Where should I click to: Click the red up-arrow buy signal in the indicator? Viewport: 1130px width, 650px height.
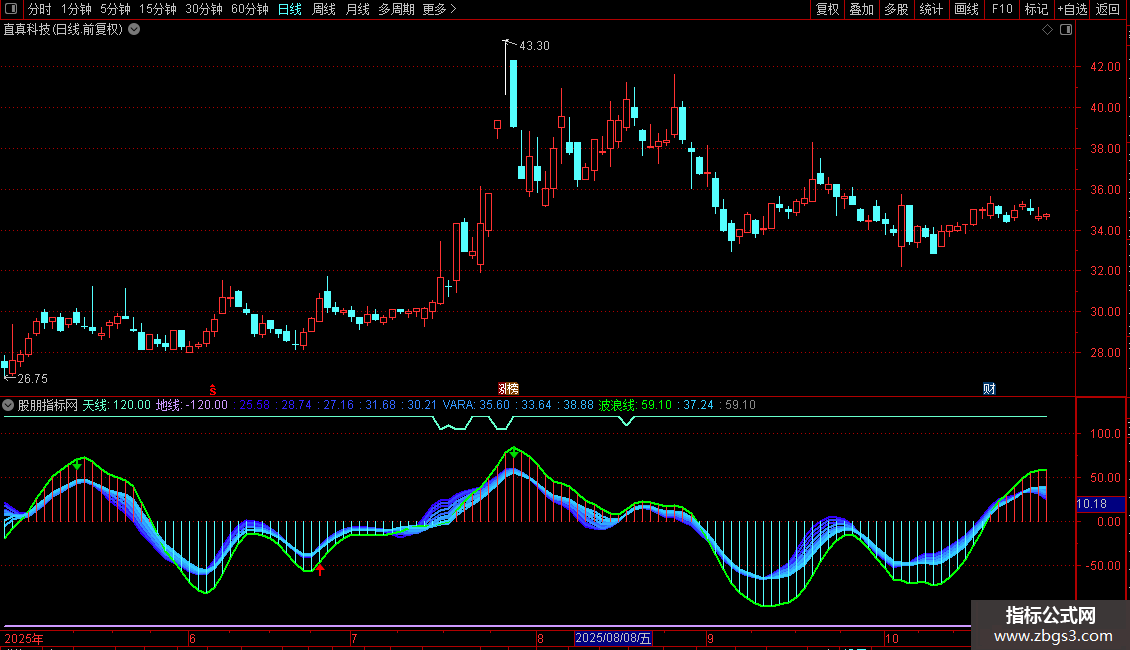click(x=320, y=569)
